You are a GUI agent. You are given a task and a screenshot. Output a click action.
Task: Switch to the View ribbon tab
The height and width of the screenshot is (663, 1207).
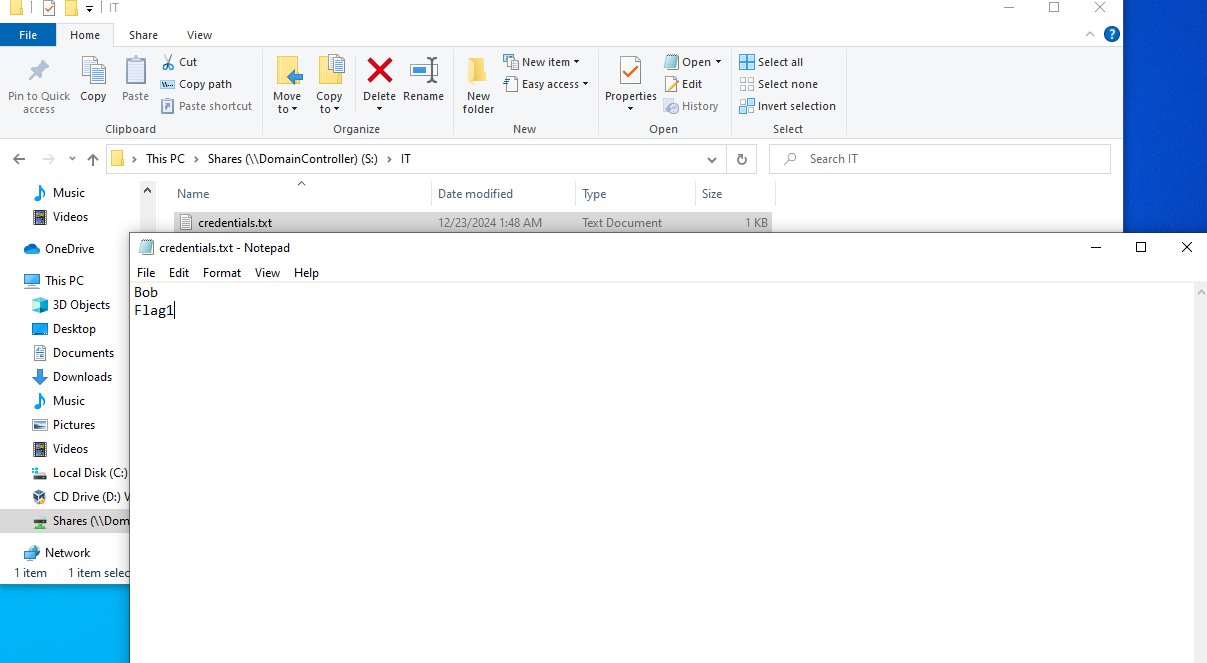[x=199, y=35]
